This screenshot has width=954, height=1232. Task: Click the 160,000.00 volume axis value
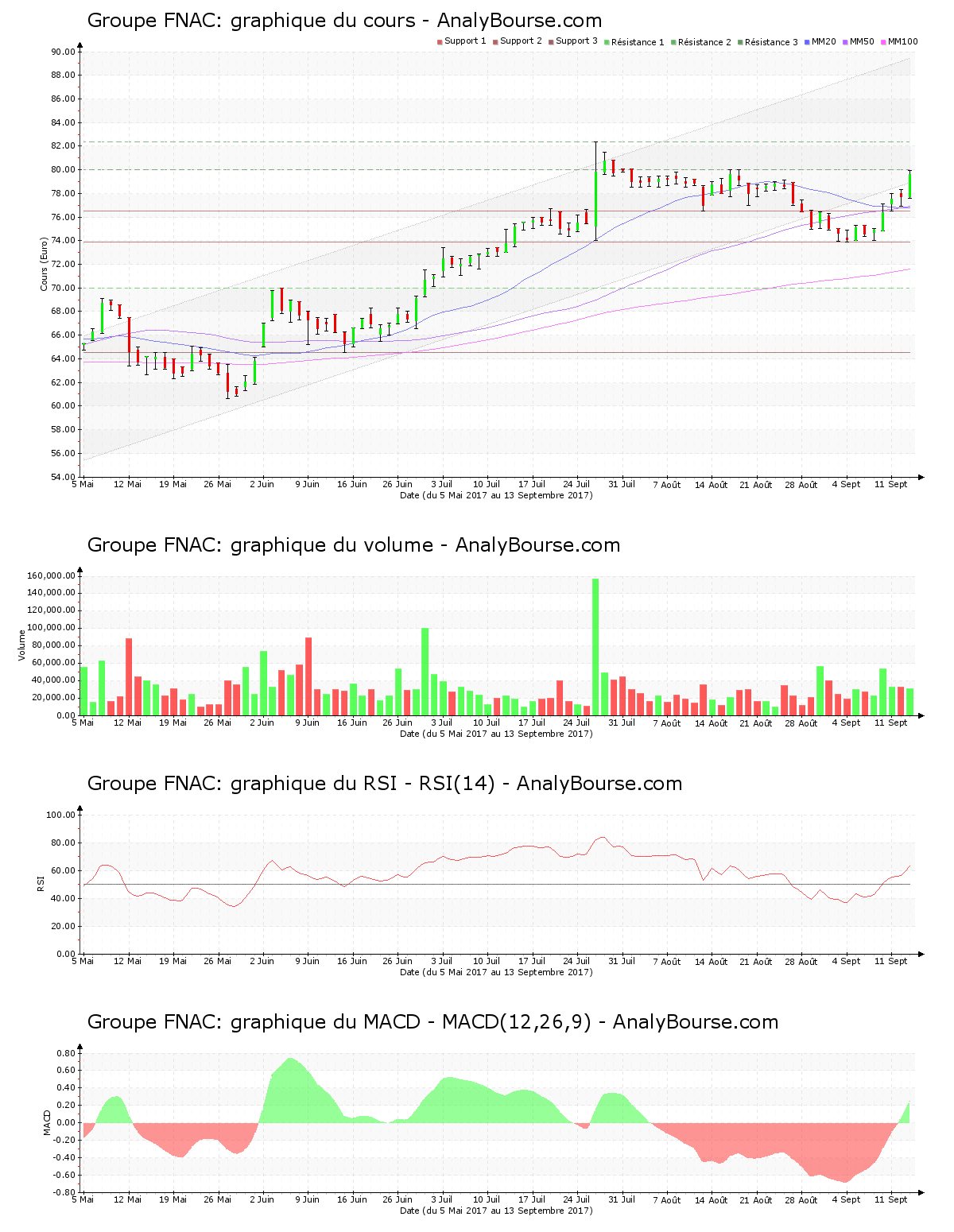click(x=52, y=575)
